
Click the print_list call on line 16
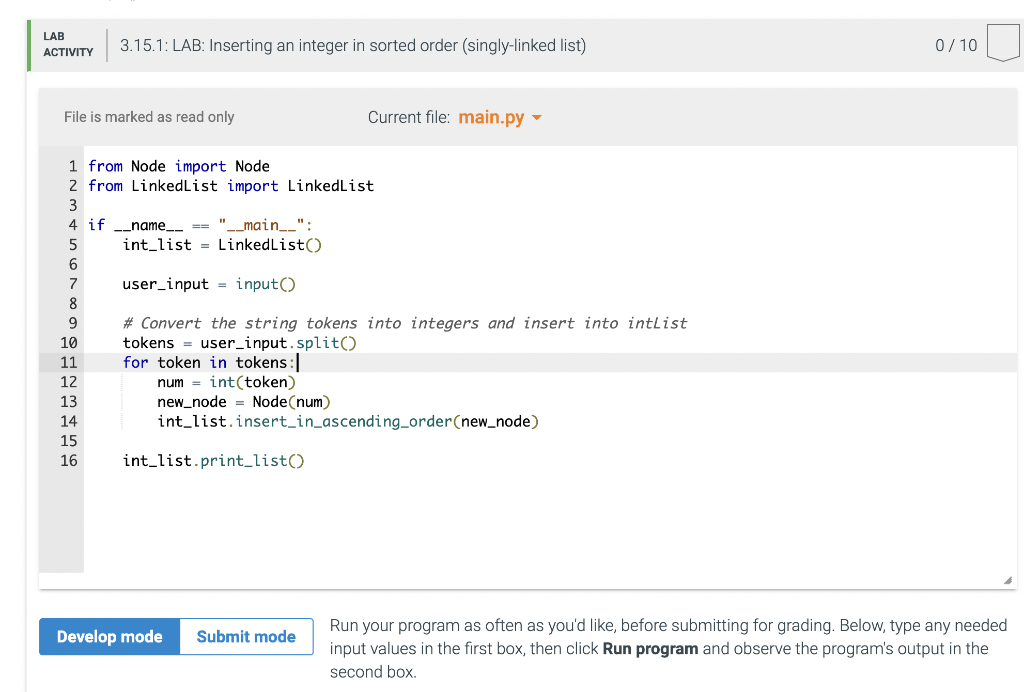tap(253, 460)
